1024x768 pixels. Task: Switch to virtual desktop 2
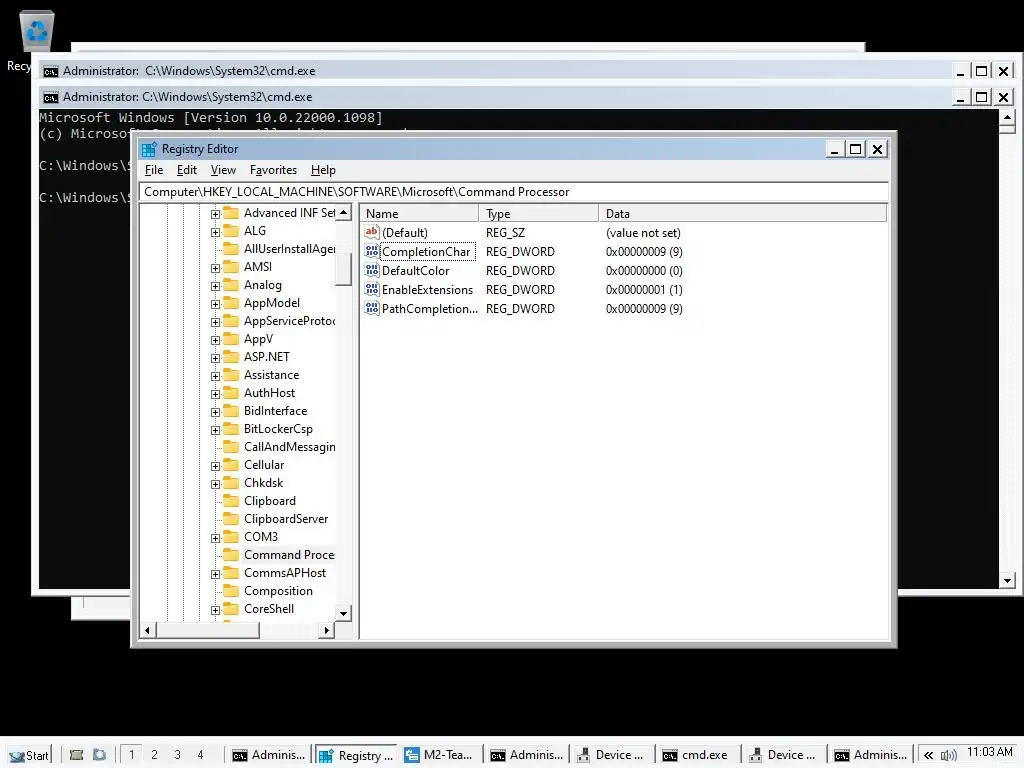pyautogui.click(x=154, y=754)
